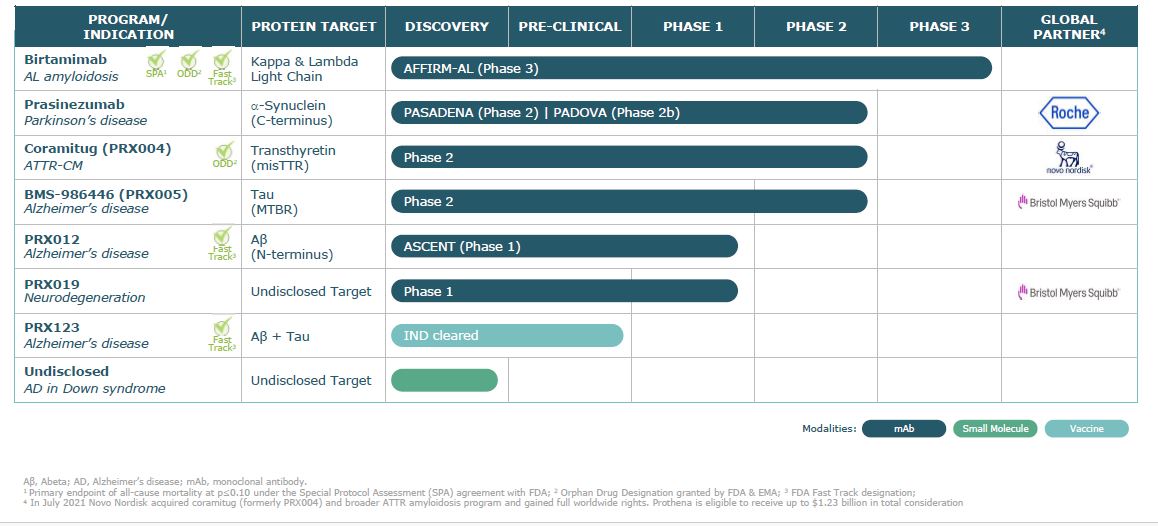
Task: Click the Novo Nordisk logo
Action: click(1068, 157)
